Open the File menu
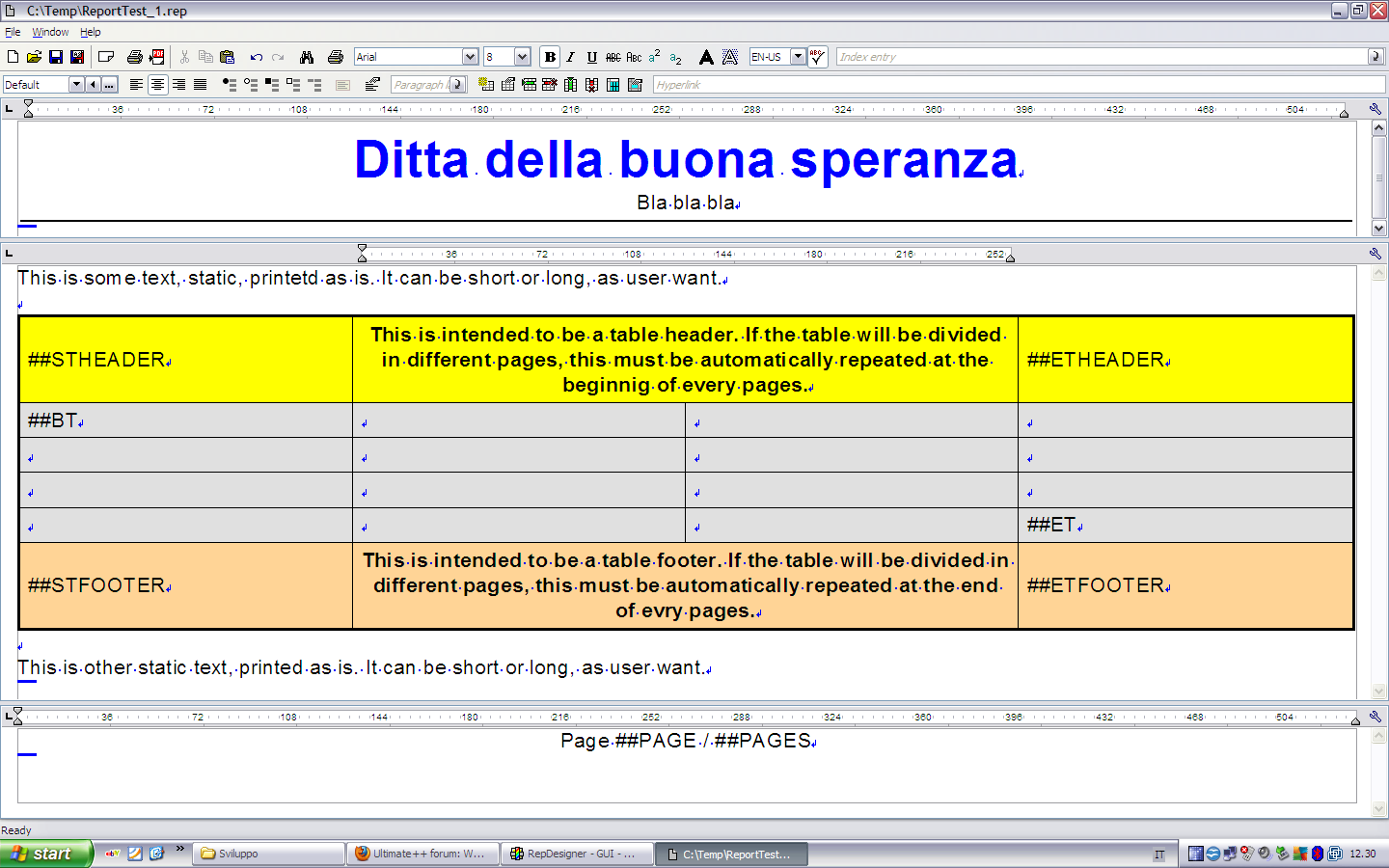Screen dimensions: 1389x868 click(x=13, y=32)
